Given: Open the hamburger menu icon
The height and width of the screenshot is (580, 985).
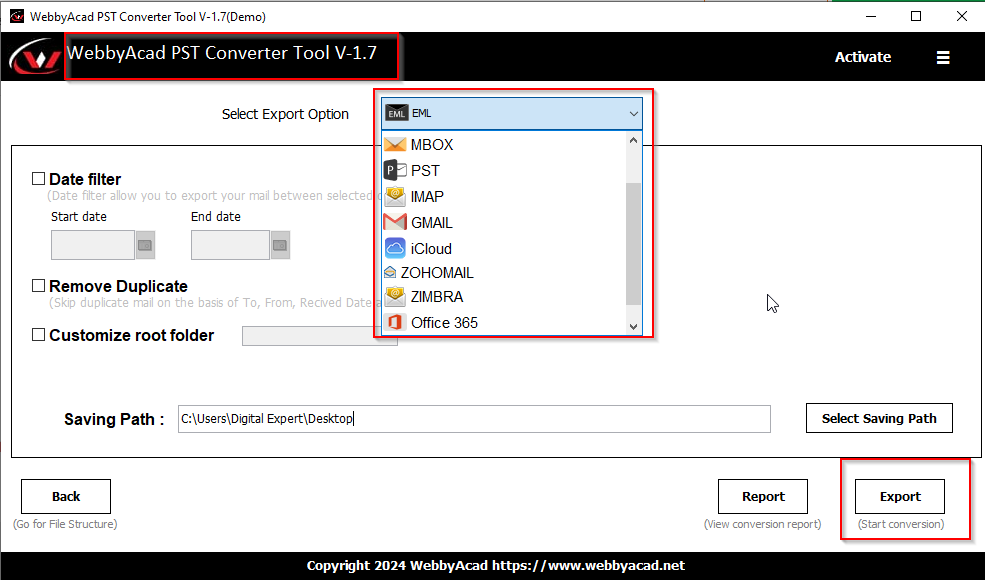Looking at the screenshot, I should pos(942,57).
